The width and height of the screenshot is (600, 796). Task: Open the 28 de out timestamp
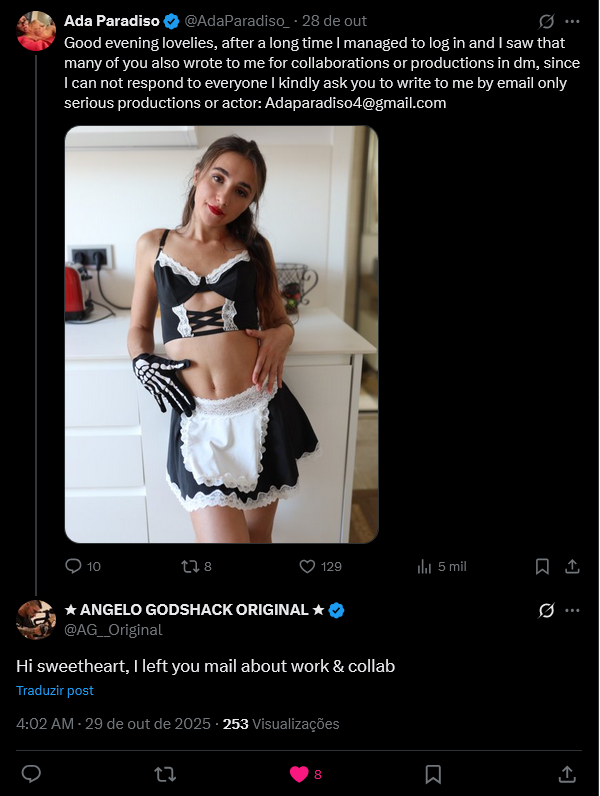(x=334, y=21)
